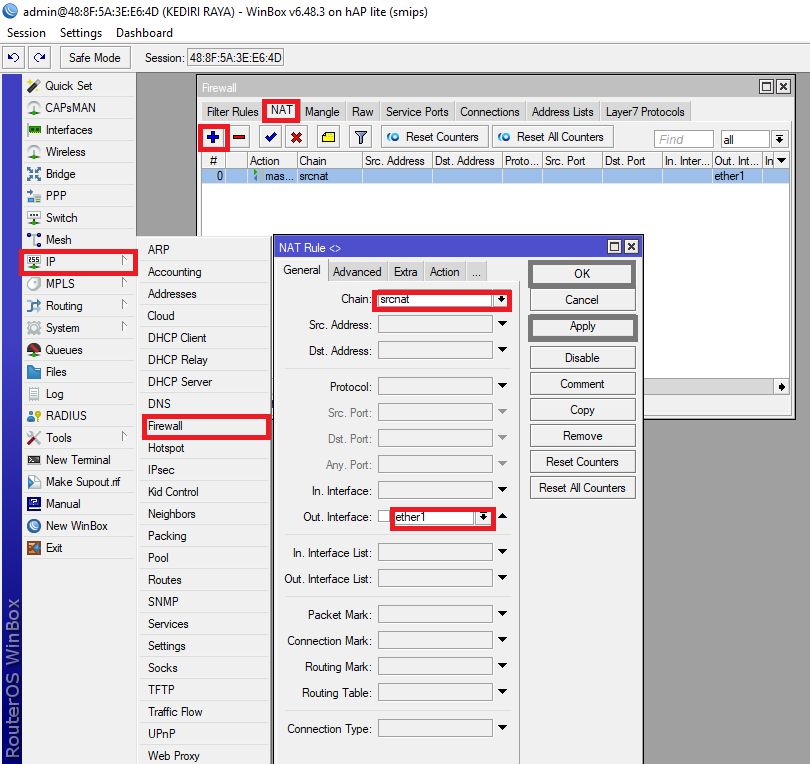Click the Find search field
Screen dimensions: 810x764
[683, 139]
